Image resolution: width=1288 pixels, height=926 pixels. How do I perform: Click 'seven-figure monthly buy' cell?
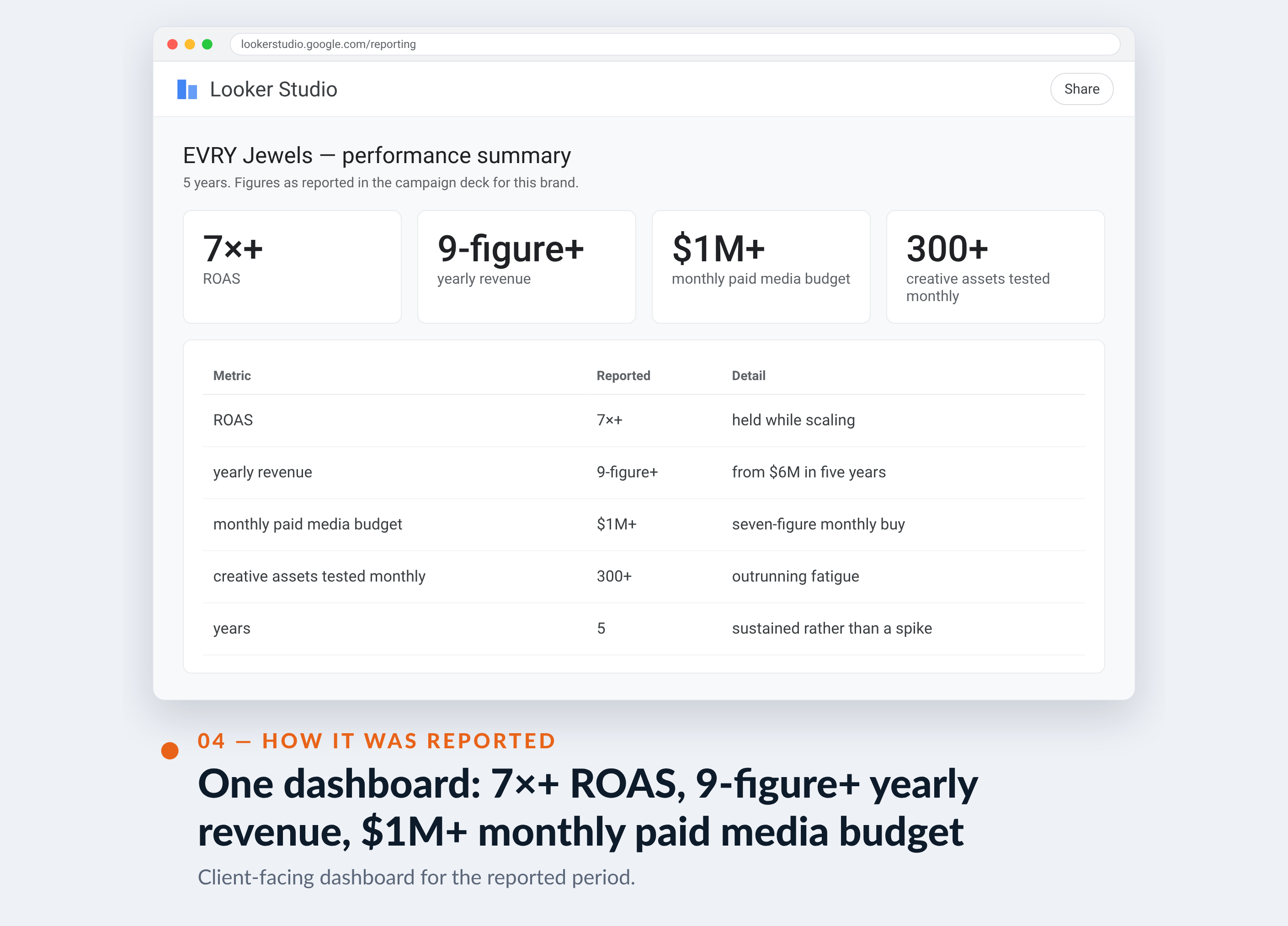point(818,524)
